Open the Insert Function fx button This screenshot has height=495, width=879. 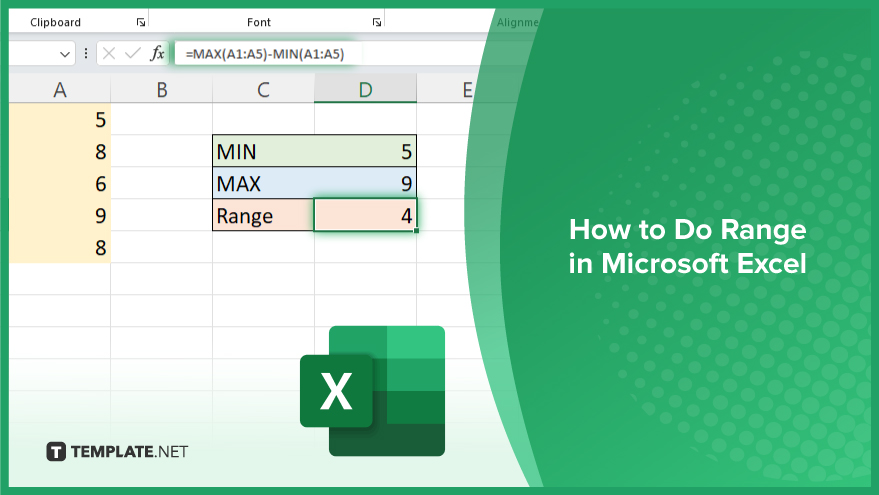(157, 54)
